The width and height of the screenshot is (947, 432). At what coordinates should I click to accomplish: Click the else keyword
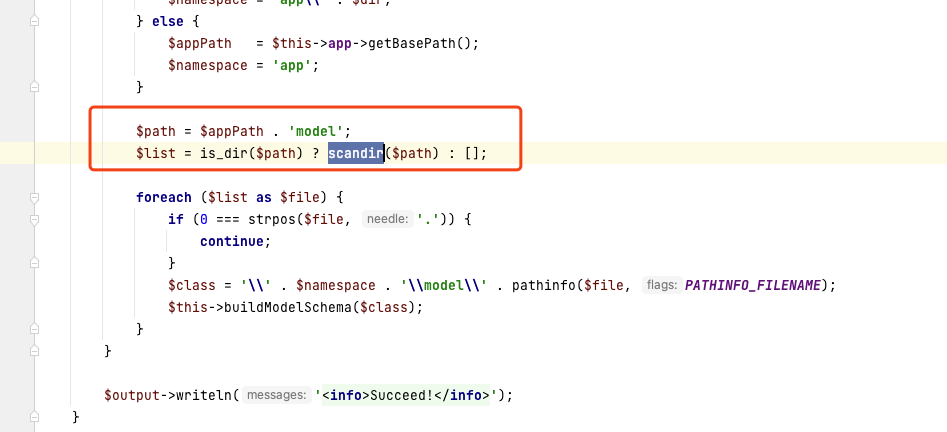tap(167, 21)
